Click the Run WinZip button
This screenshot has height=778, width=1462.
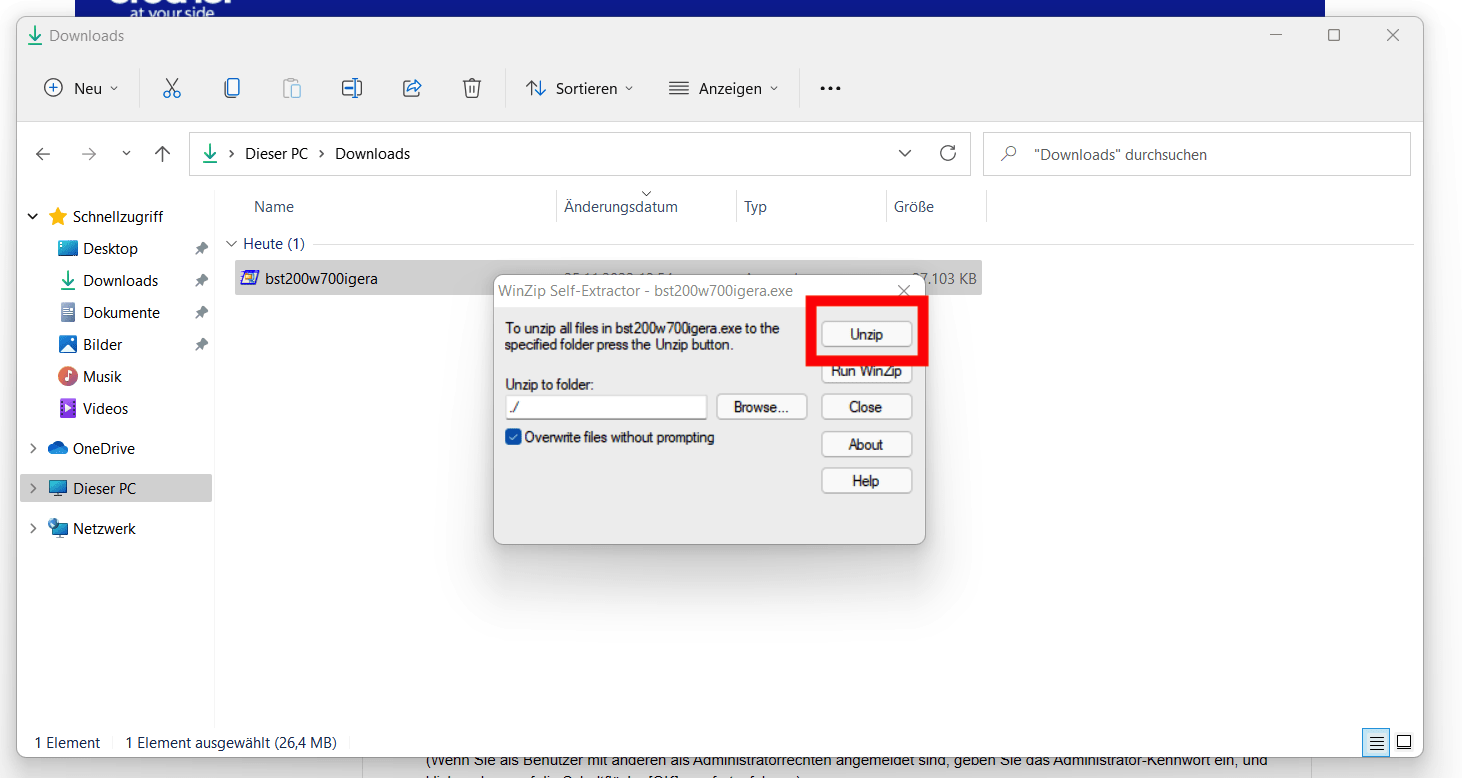point(866,371)
